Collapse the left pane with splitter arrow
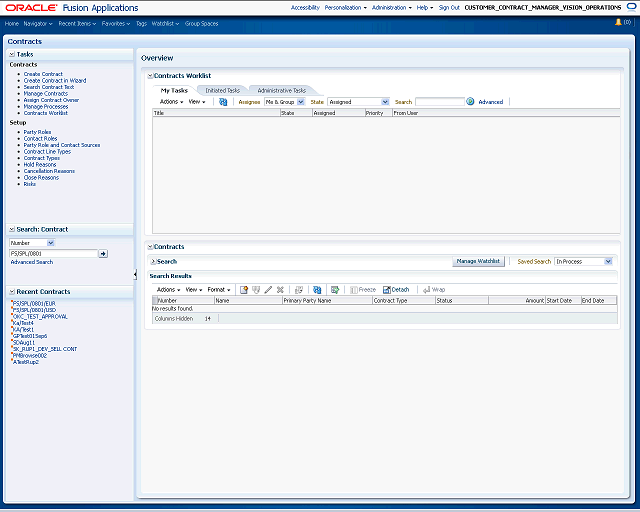 click(x=135, y=275)
